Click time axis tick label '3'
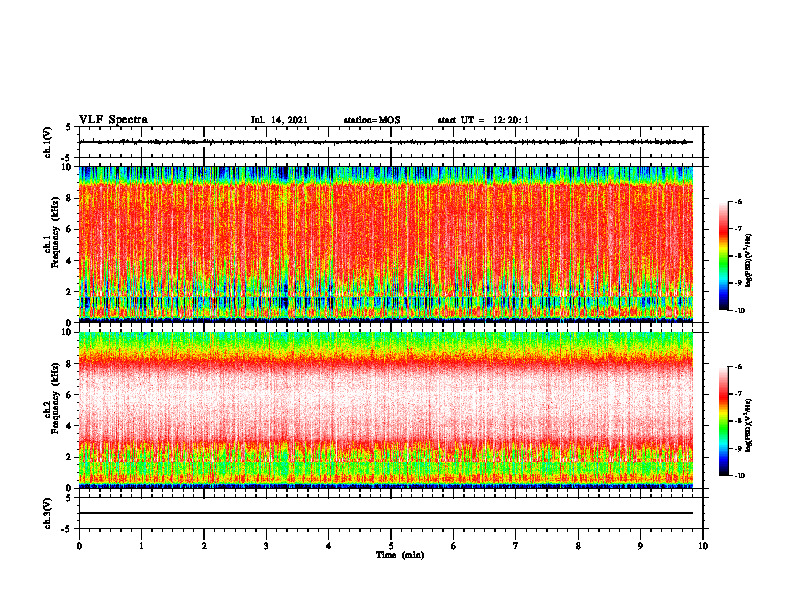The width and height of the screenshot is (792, 612). point(266,546)
